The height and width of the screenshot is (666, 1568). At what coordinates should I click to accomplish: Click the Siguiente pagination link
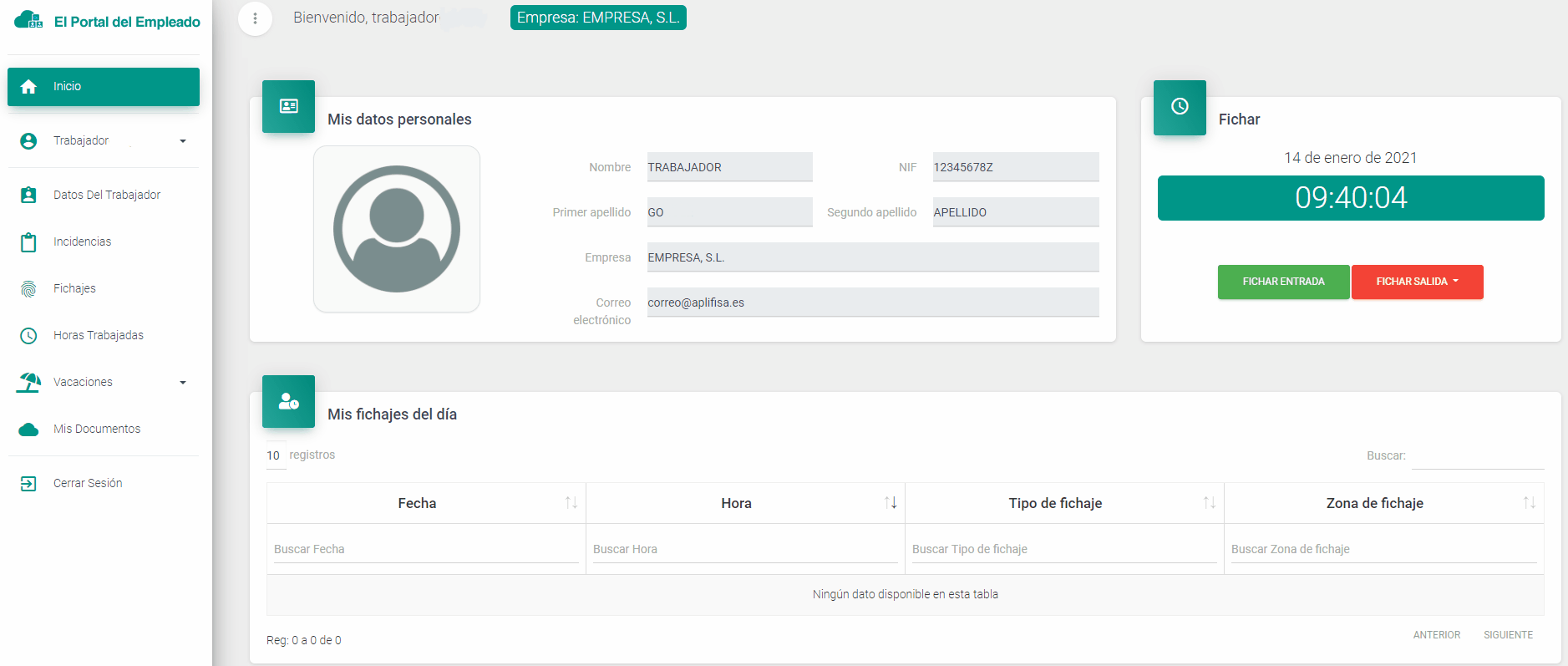click(x=1508, y=635)
